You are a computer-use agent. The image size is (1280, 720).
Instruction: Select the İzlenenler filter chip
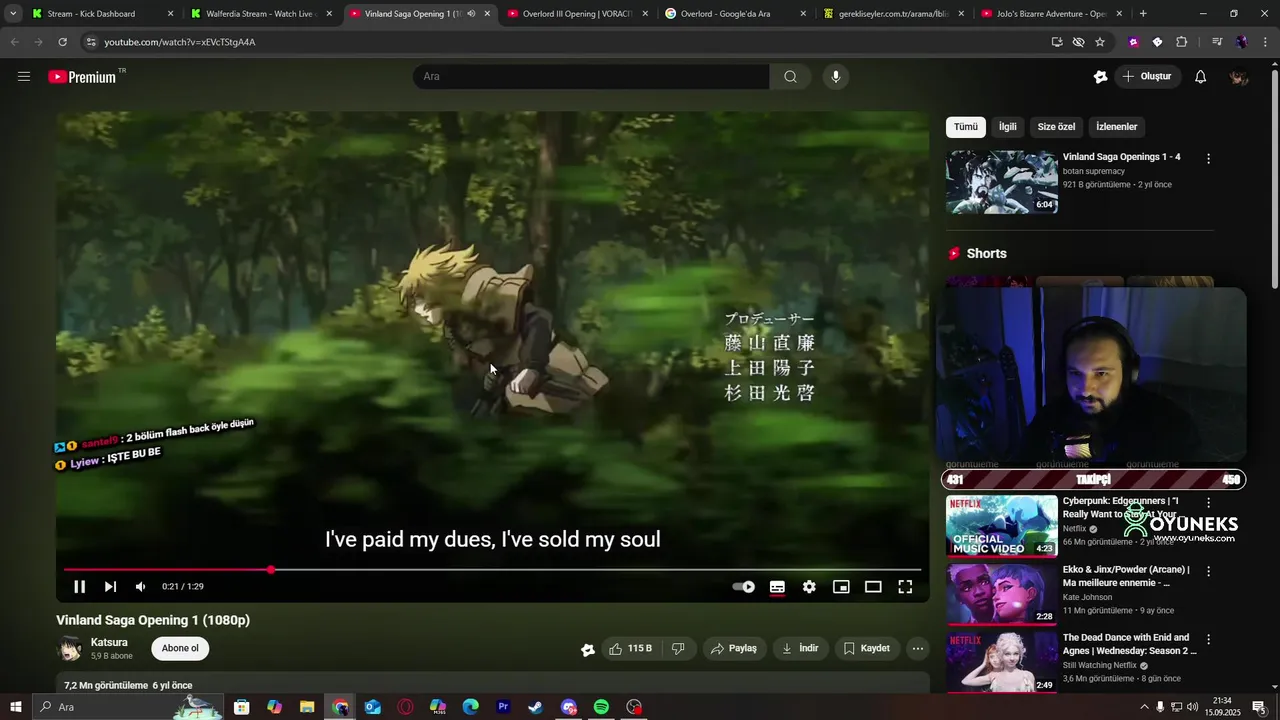pos(1117,127)
